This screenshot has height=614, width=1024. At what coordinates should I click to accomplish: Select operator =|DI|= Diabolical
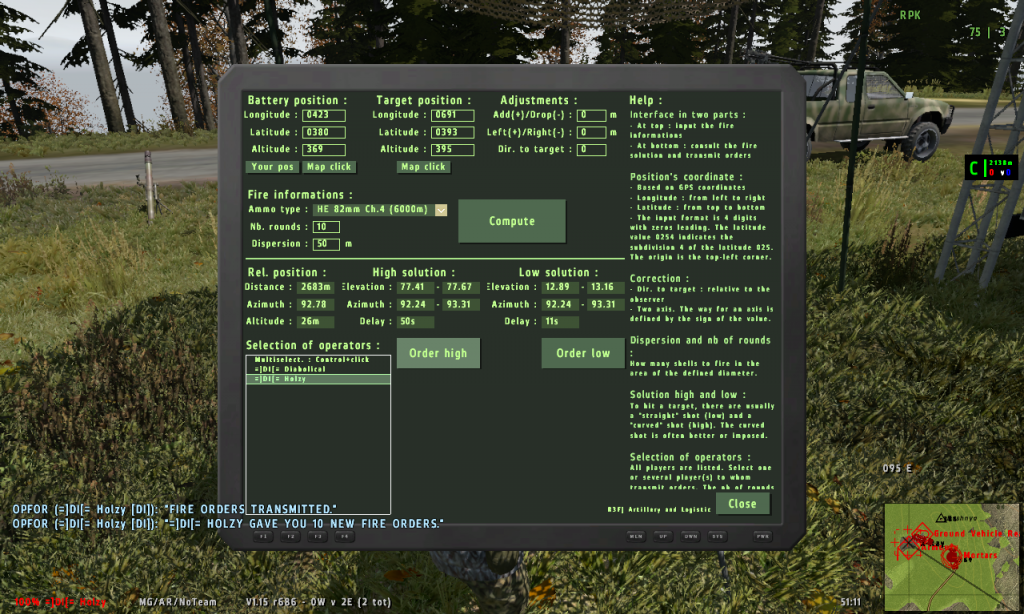[318, 369]
